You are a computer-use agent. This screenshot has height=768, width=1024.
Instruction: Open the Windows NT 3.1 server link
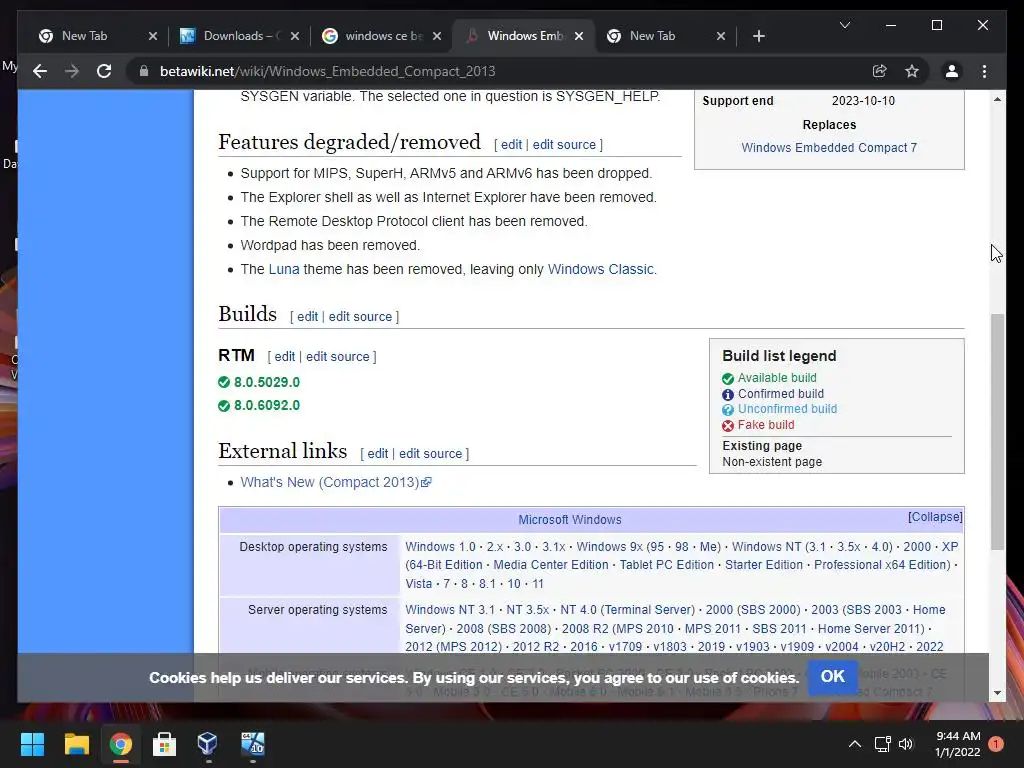coord(450,609)
